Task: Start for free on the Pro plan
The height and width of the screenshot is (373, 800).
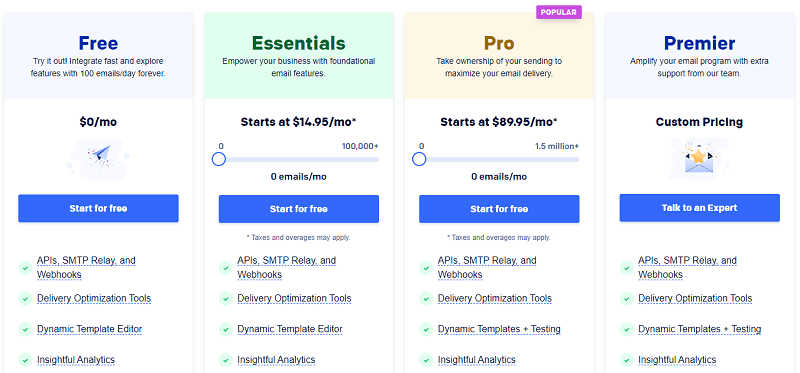Action: coord(499,209)
